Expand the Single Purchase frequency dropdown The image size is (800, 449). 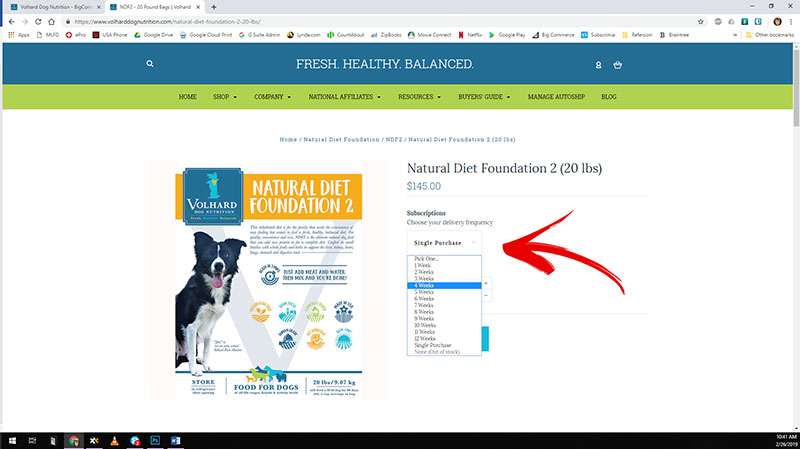pyautogui.click(x=445, y=242)
